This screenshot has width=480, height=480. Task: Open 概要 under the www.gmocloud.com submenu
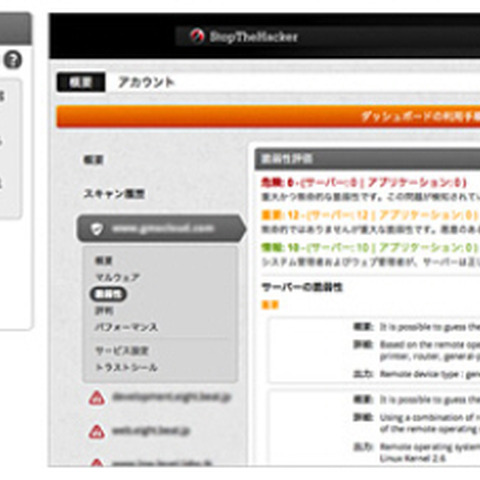click(104, 261)
